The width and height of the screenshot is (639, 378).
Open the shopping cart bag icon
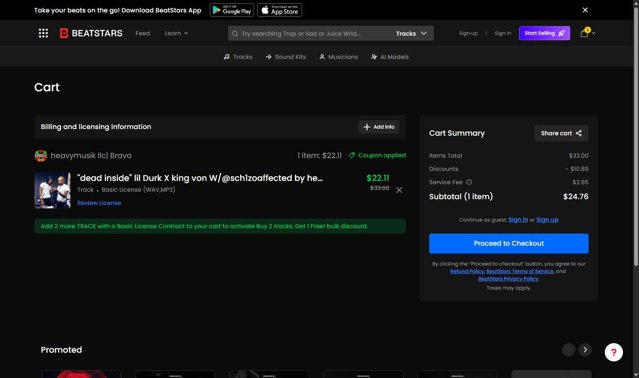click(x=584, y=33)
